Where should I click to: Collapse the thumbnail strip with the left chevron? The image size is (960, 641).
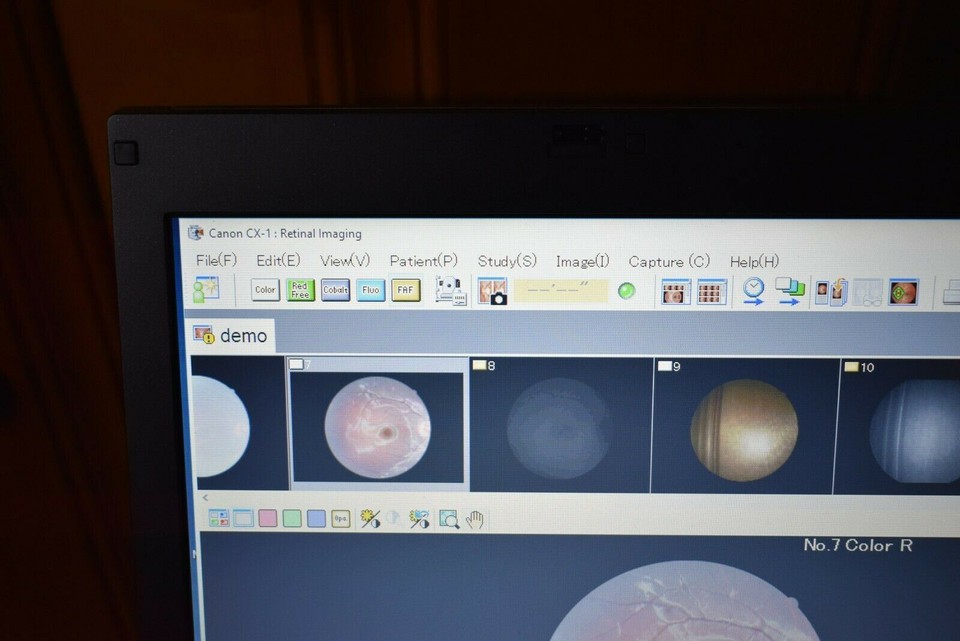point(204,496)
